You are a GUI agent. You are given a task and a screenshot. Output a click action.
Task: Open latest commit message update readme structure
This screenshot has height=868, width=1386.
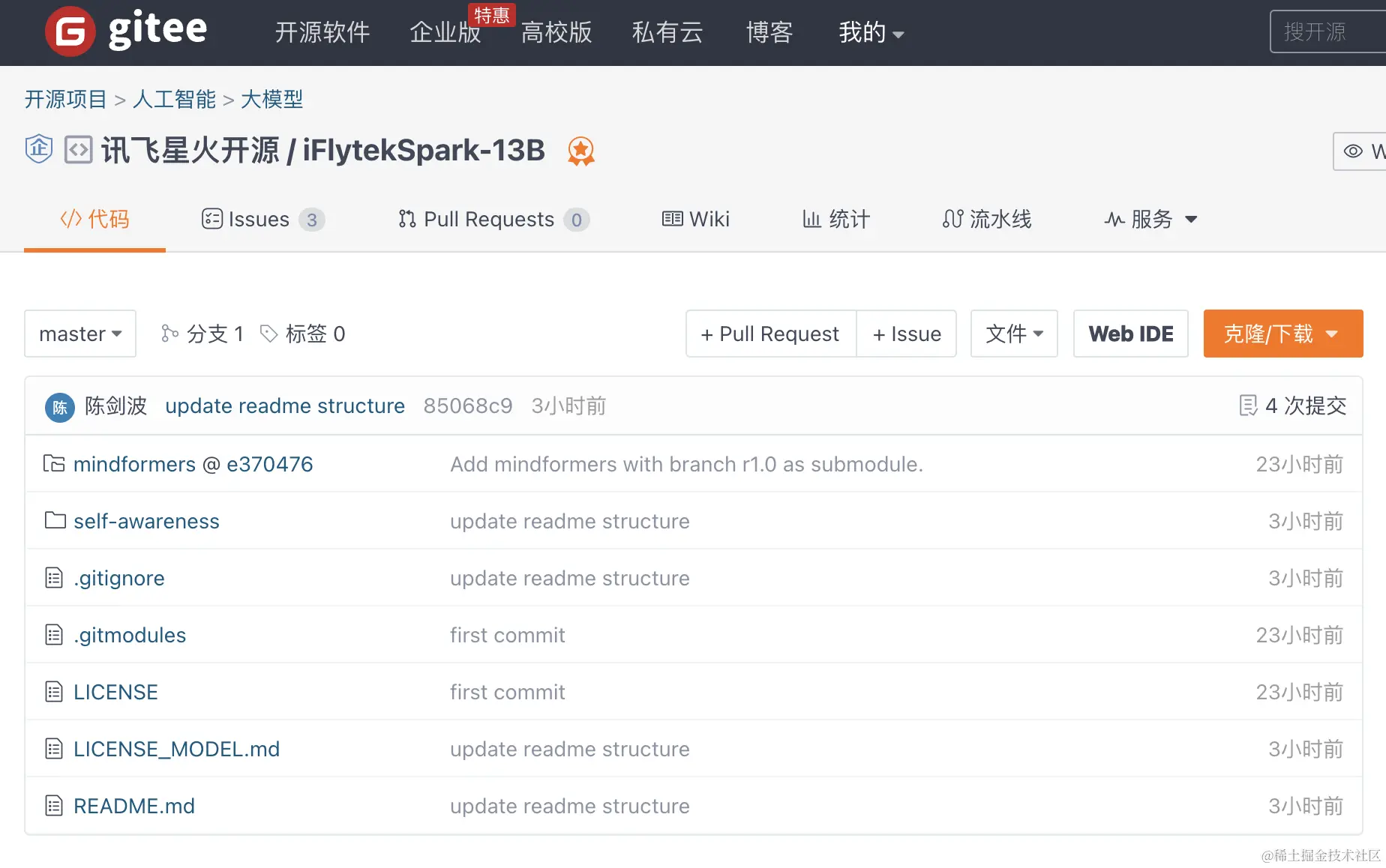click(x=285, y=406)
